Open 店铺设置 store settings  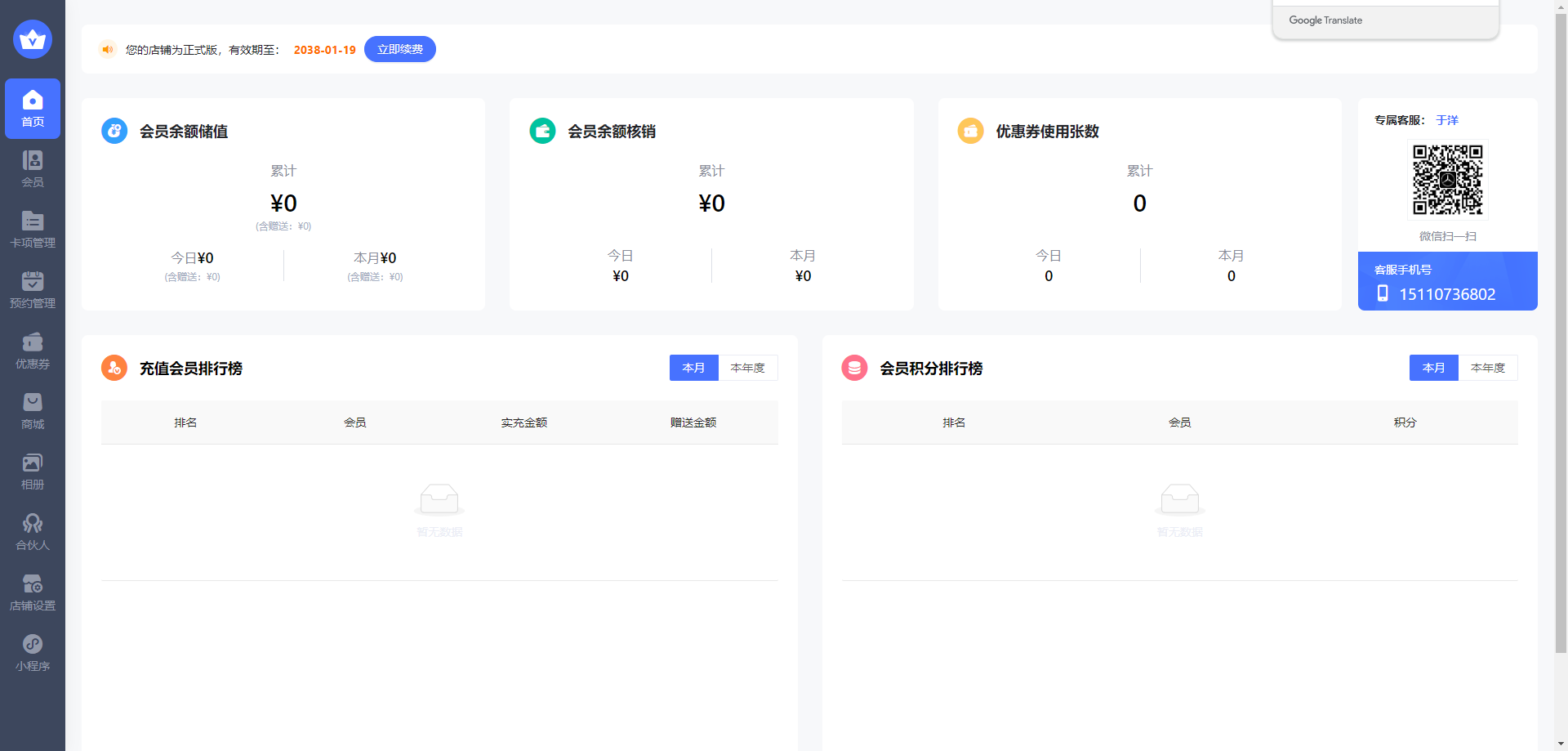33,592
